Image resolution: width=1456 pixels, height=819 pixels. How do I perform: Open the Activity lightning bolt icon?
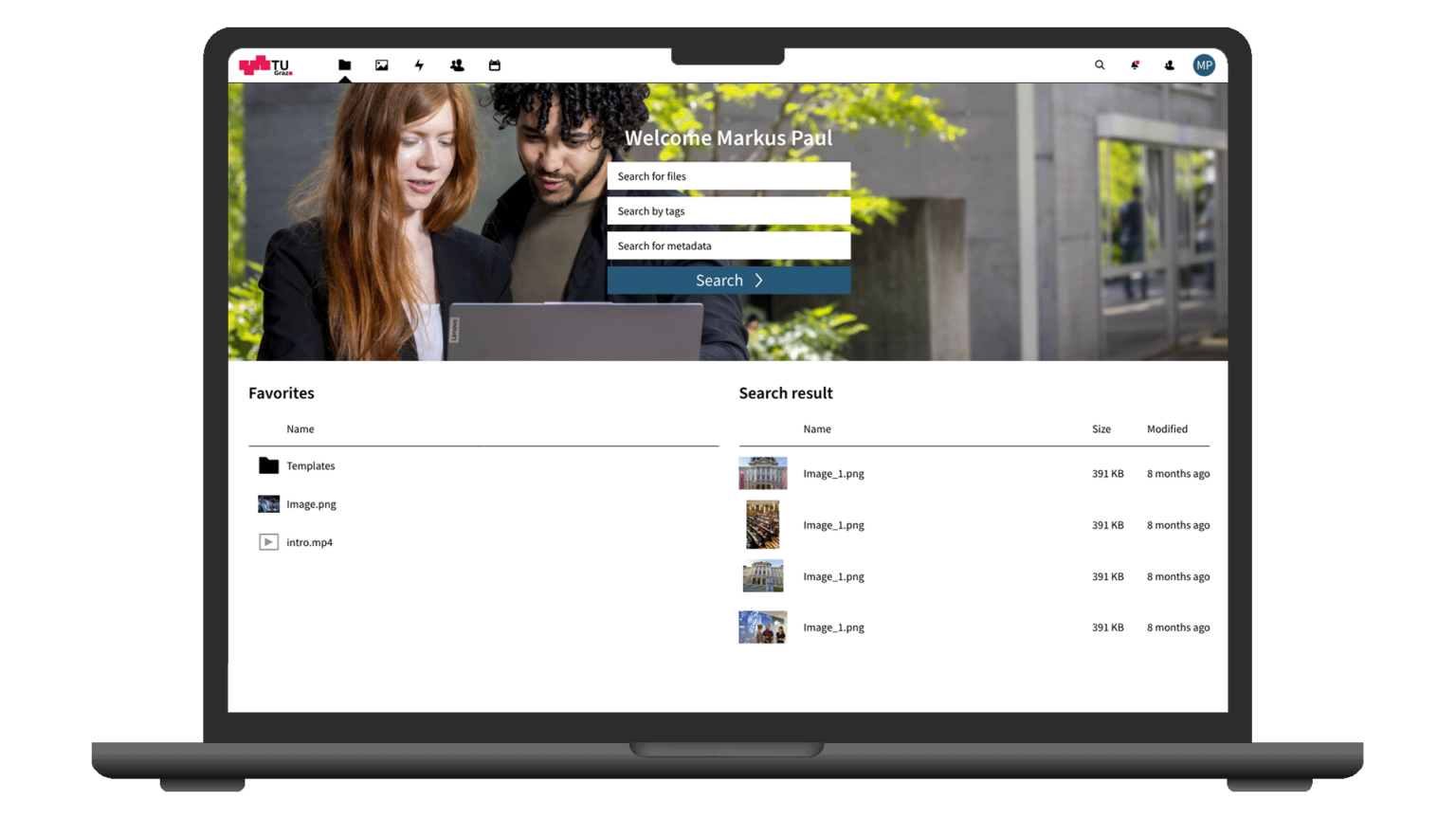pyautogui.click(x=419, y=65)
